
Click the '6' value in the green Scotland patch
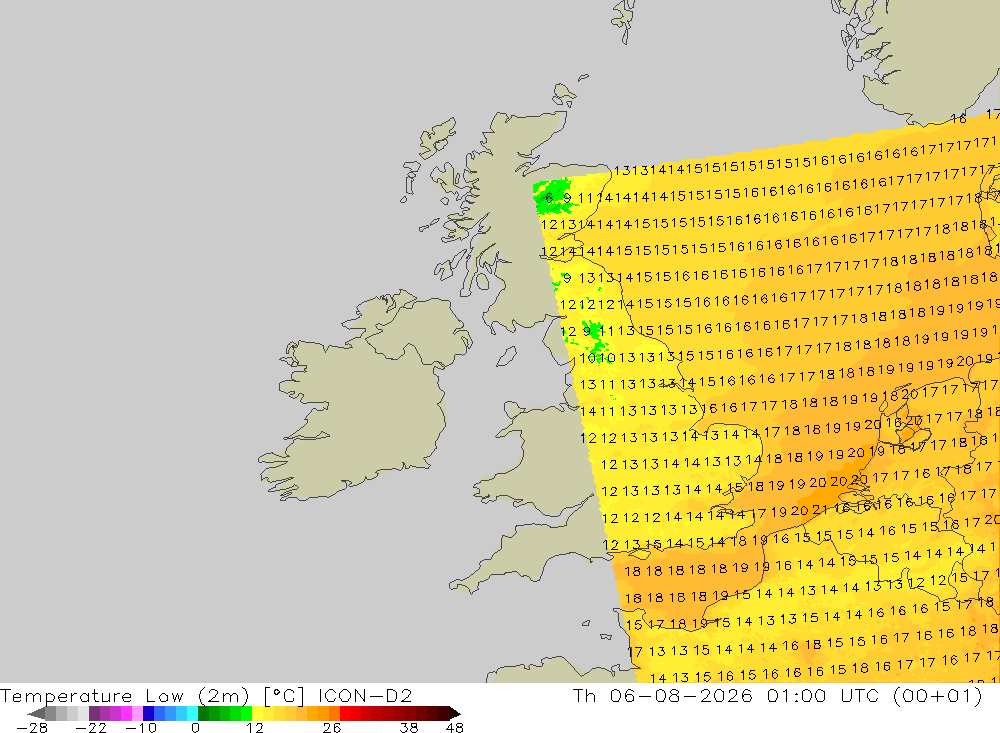point(549,198)
